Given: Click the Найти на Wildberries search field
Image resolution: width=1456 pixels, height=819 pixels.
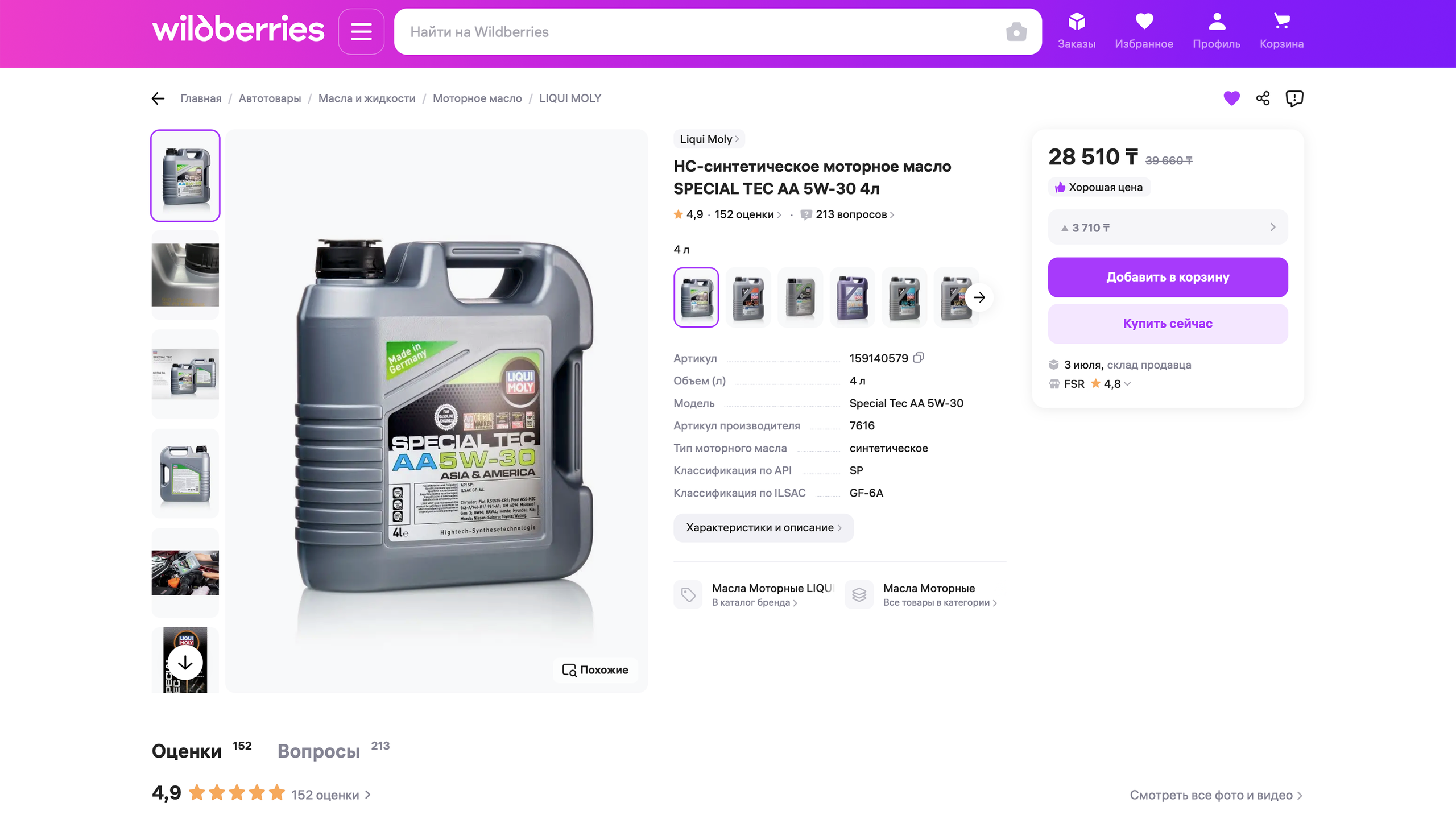Looking at the screenshot, I should coord(700,32).
